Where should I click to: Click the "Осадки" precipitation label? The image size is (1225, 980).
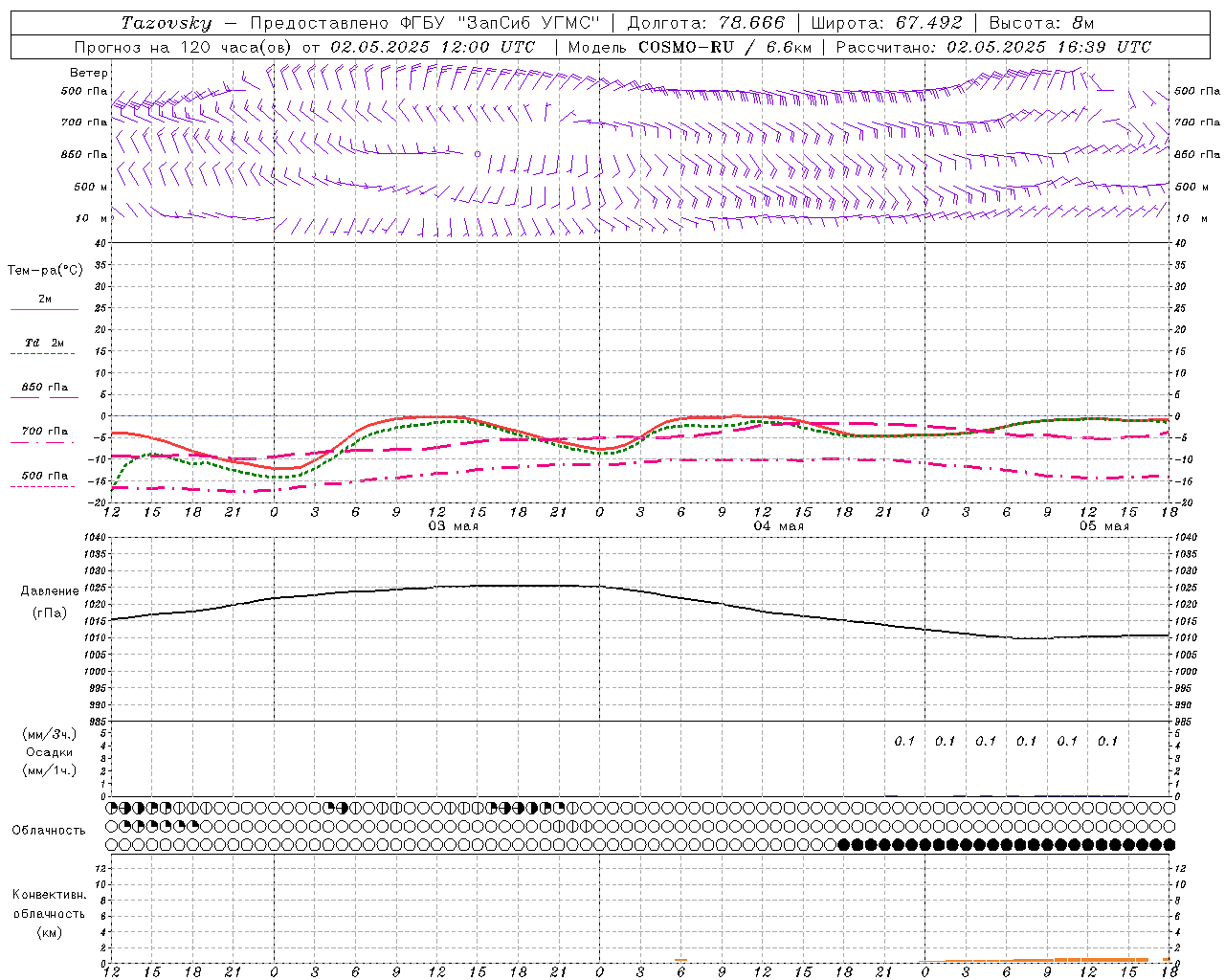coord(50,752)
